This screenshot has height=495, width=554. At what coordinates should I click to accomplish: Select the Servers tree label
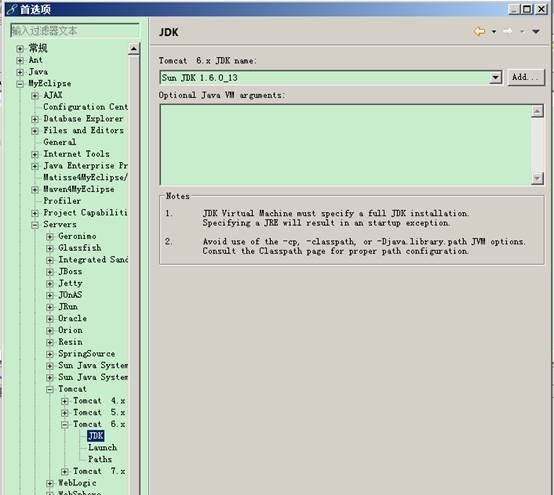pyautogui.click(x=60, y=224)
